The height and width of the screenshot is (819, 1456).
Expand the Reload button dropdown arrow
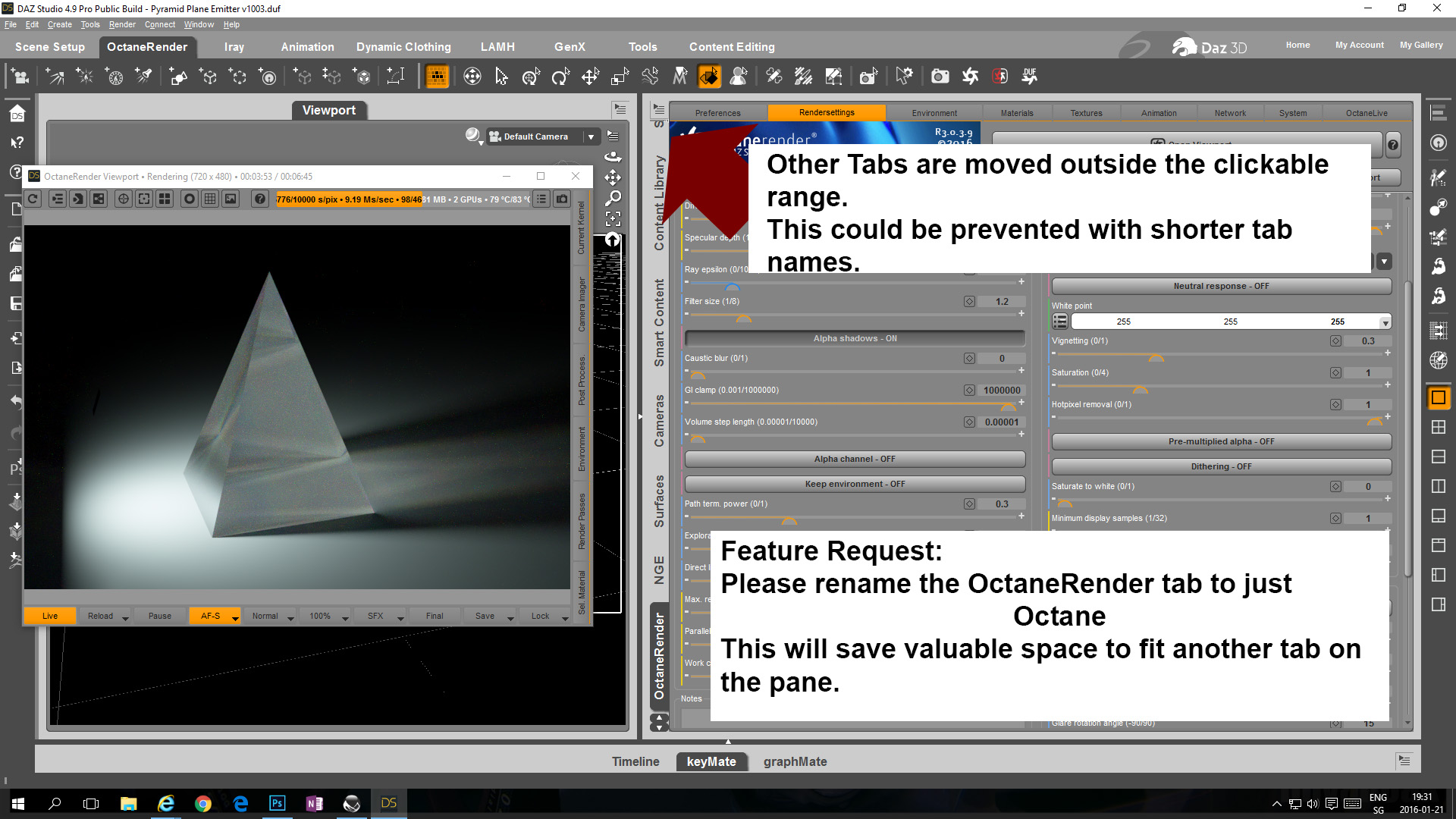click(125, 617)
